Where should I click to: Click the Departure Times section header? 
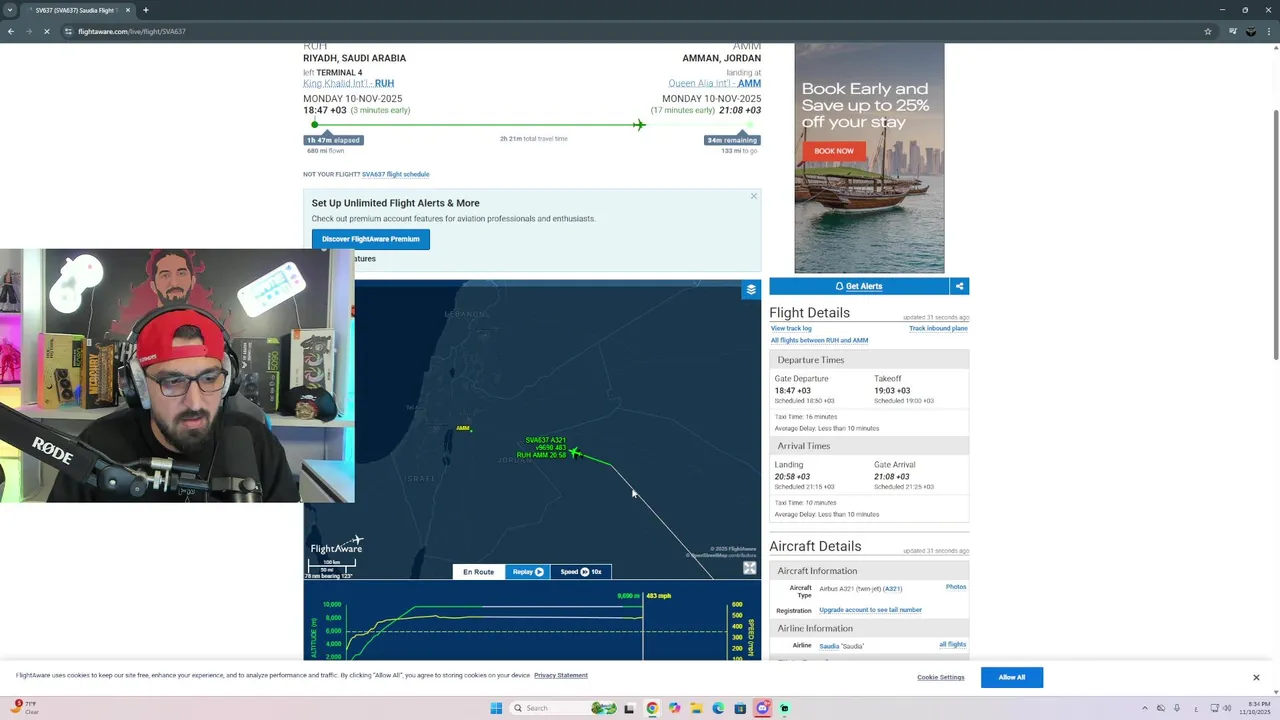click(x=869, y=360)
